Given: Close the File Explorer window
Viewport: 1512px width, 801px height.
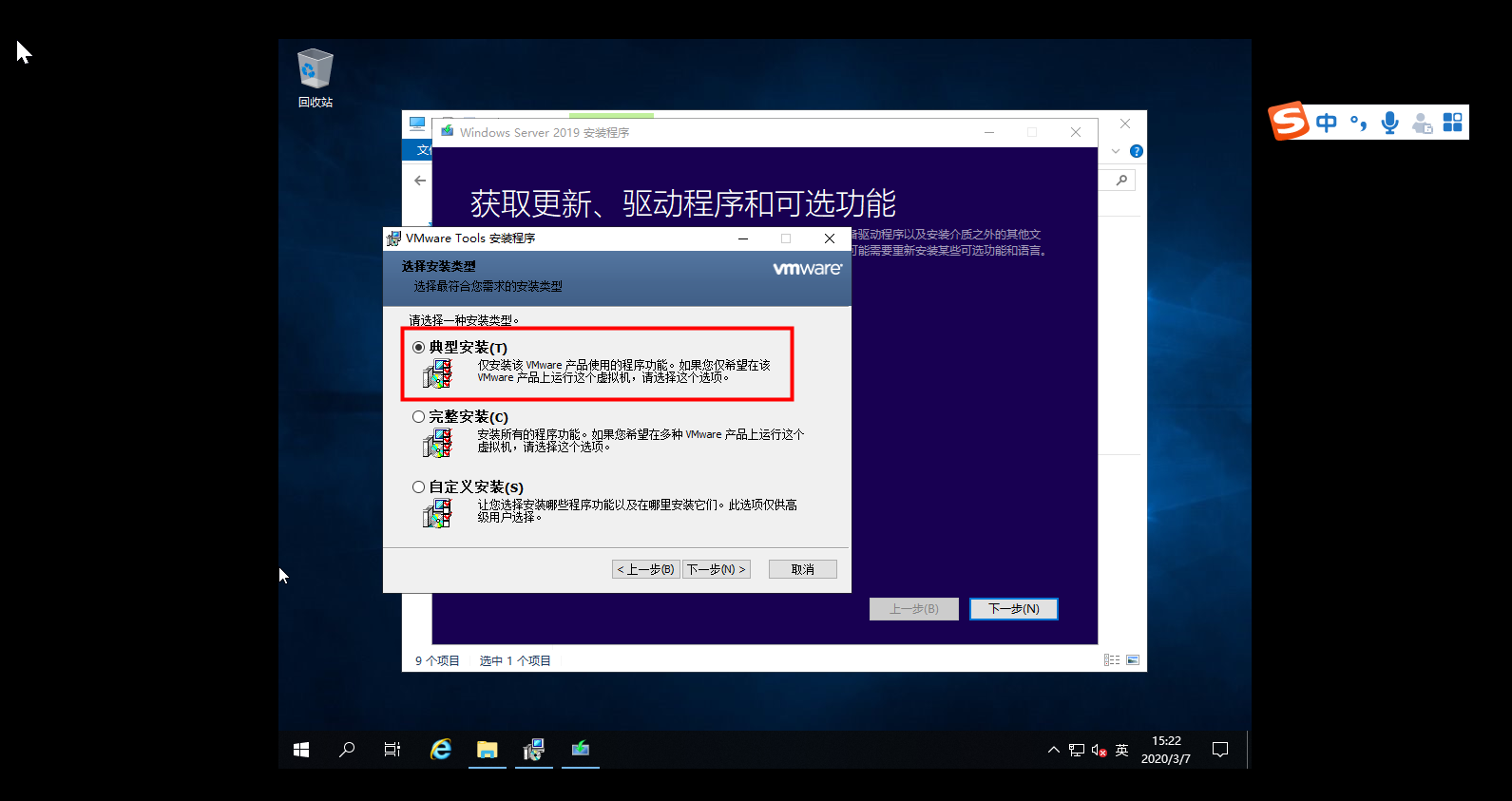Looking at the screenshot, I should pos(1125,124).
